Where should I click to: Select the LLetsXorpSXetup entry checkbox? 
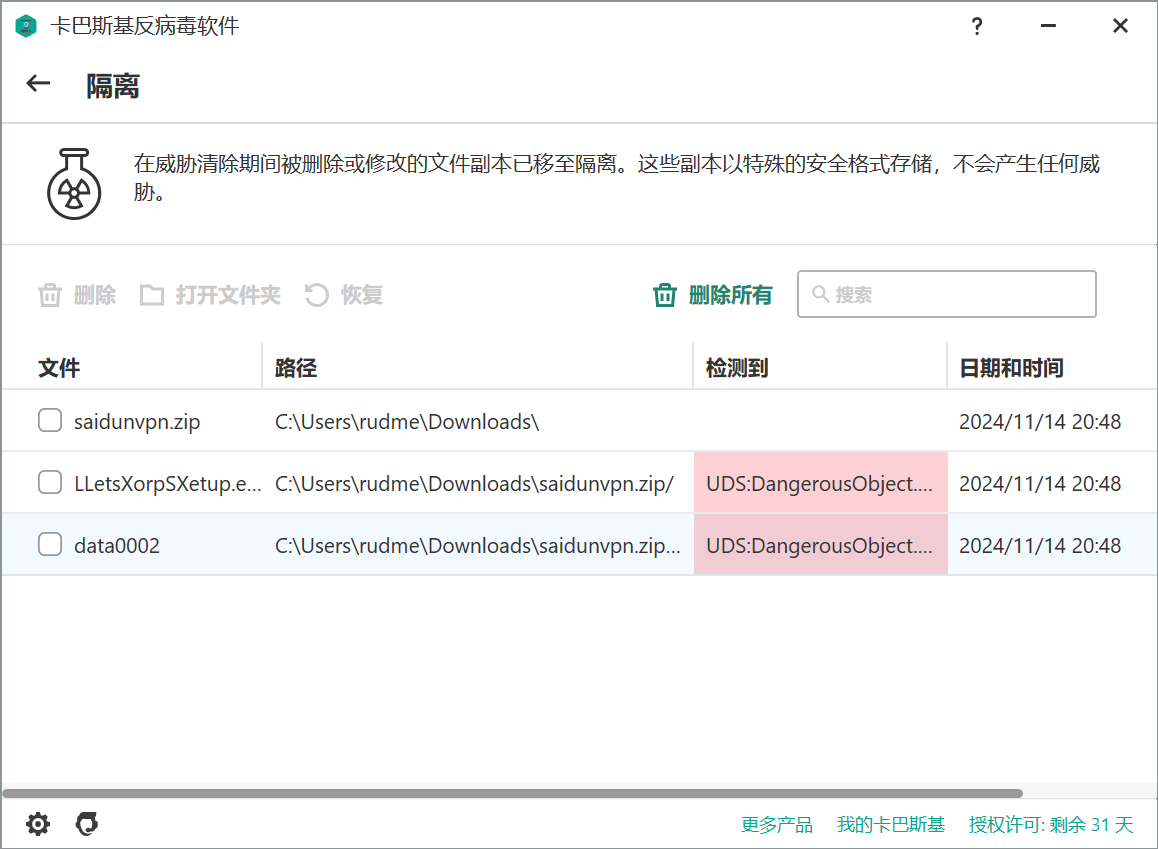(50, 482)
